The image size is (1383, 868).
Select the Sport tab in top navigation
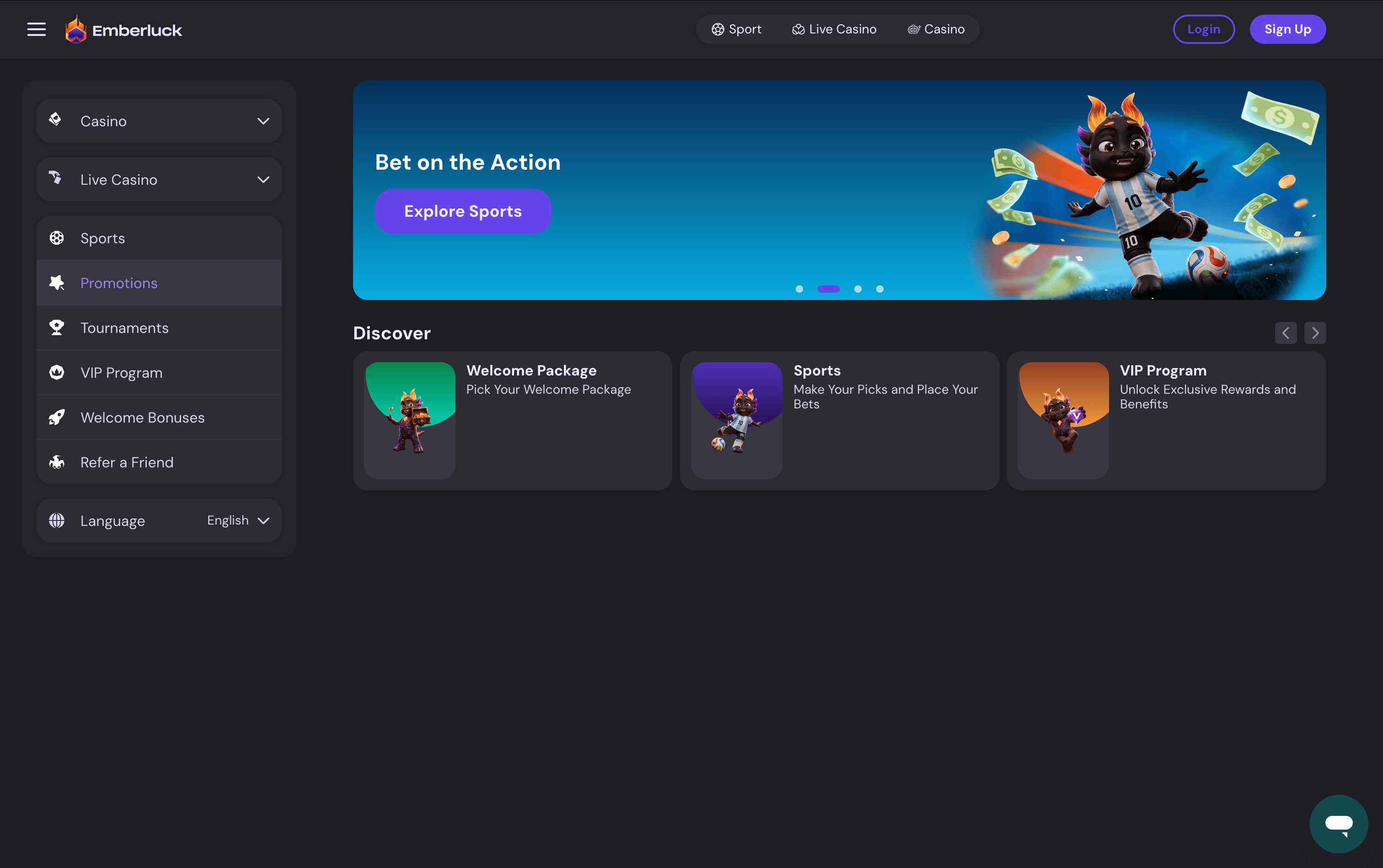click(736, 29)
